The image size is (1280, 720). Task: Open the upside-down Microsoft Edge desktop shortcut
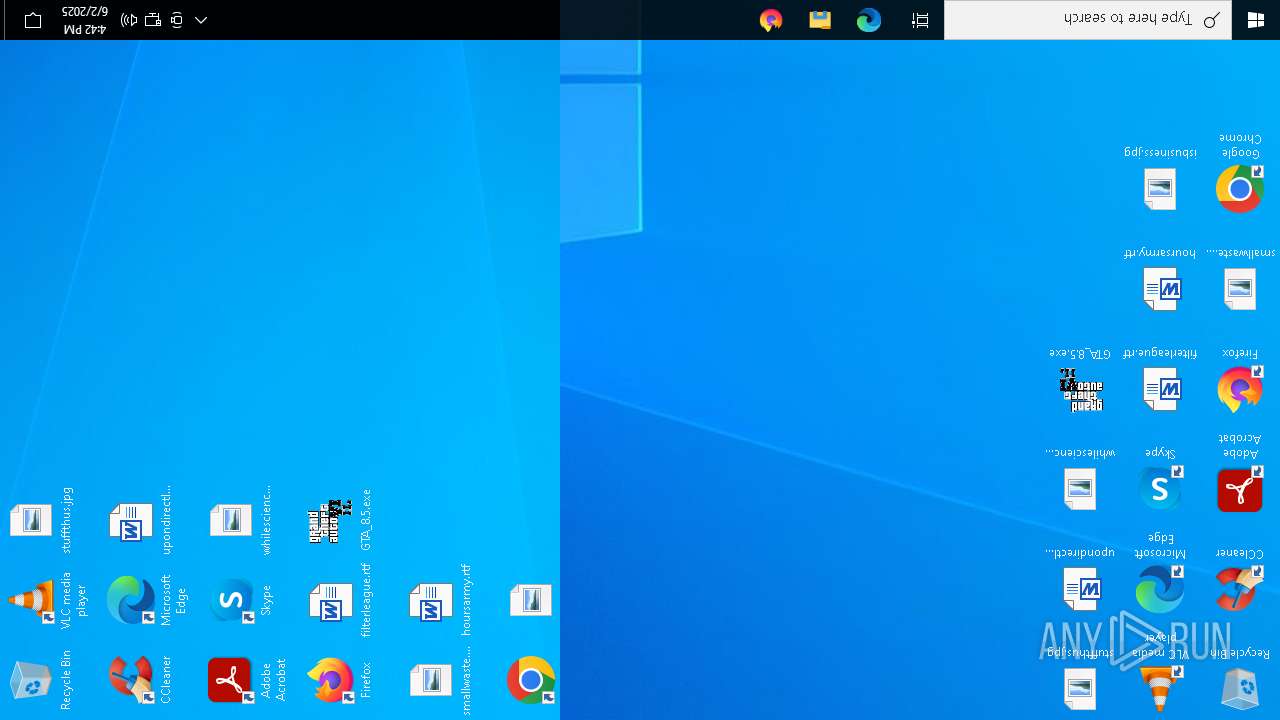click(x=1160, y=589)
